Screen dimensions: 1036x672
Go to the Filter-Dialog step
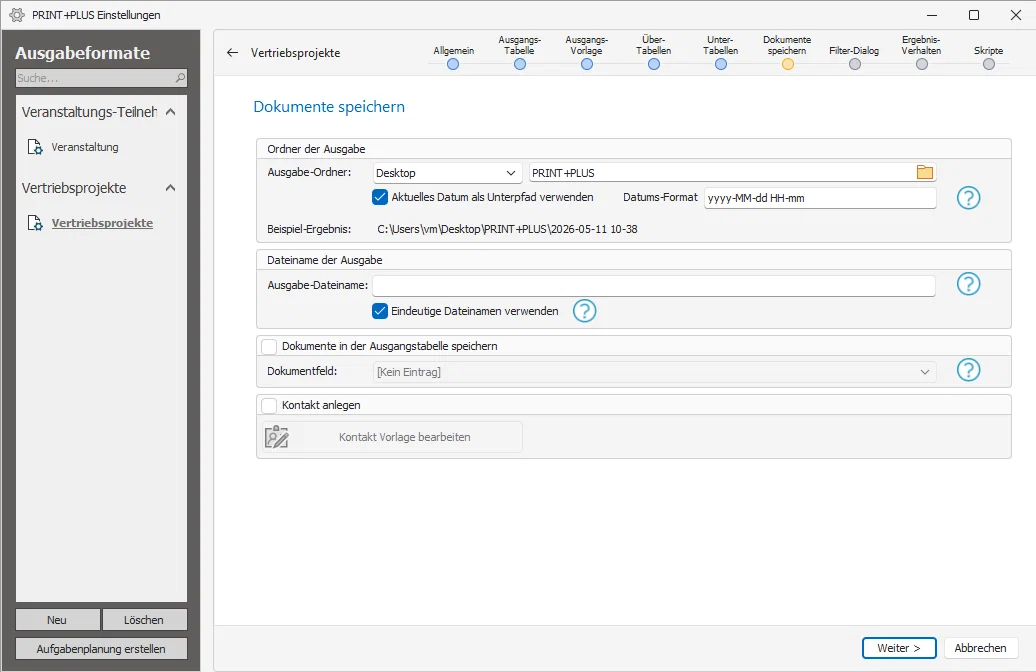point(854,64)
